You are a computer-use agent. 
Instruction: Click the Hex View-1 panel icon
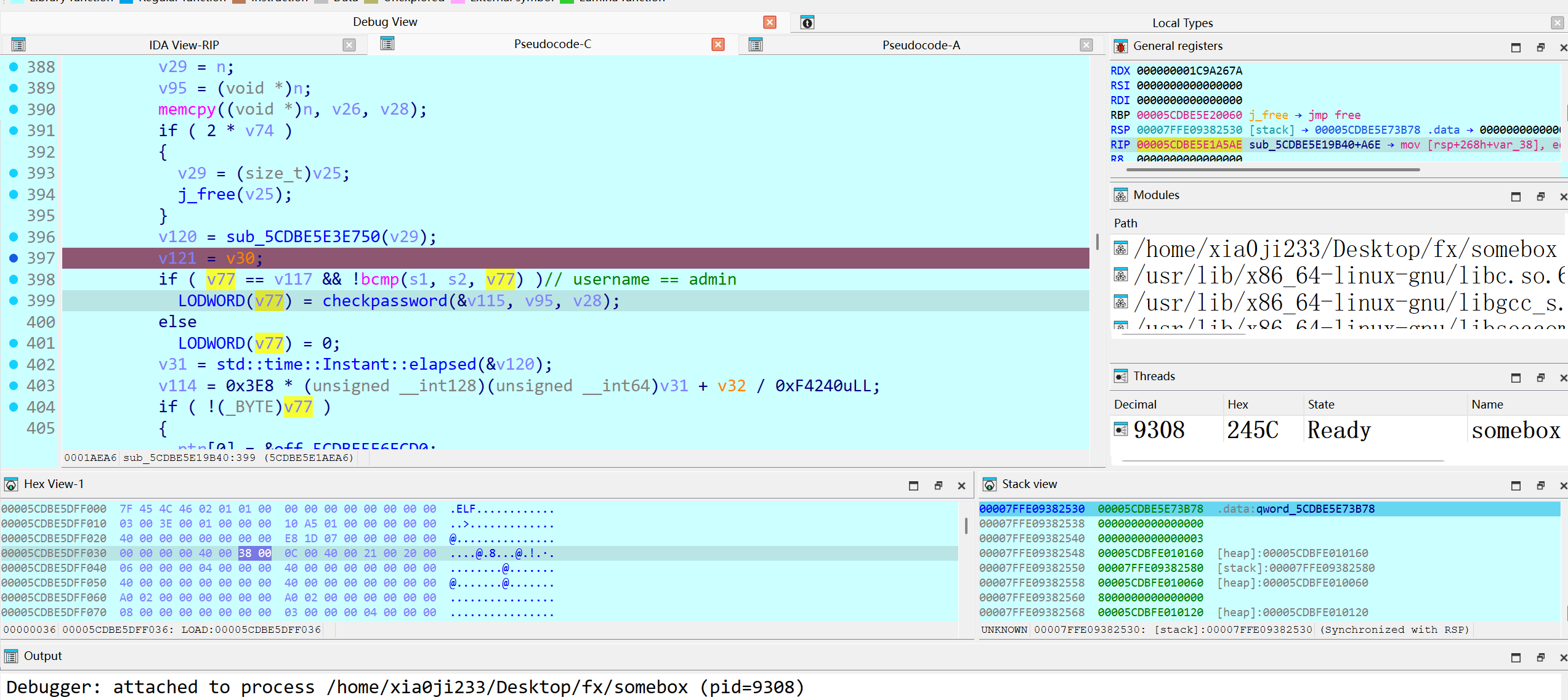tap(11, 484)
